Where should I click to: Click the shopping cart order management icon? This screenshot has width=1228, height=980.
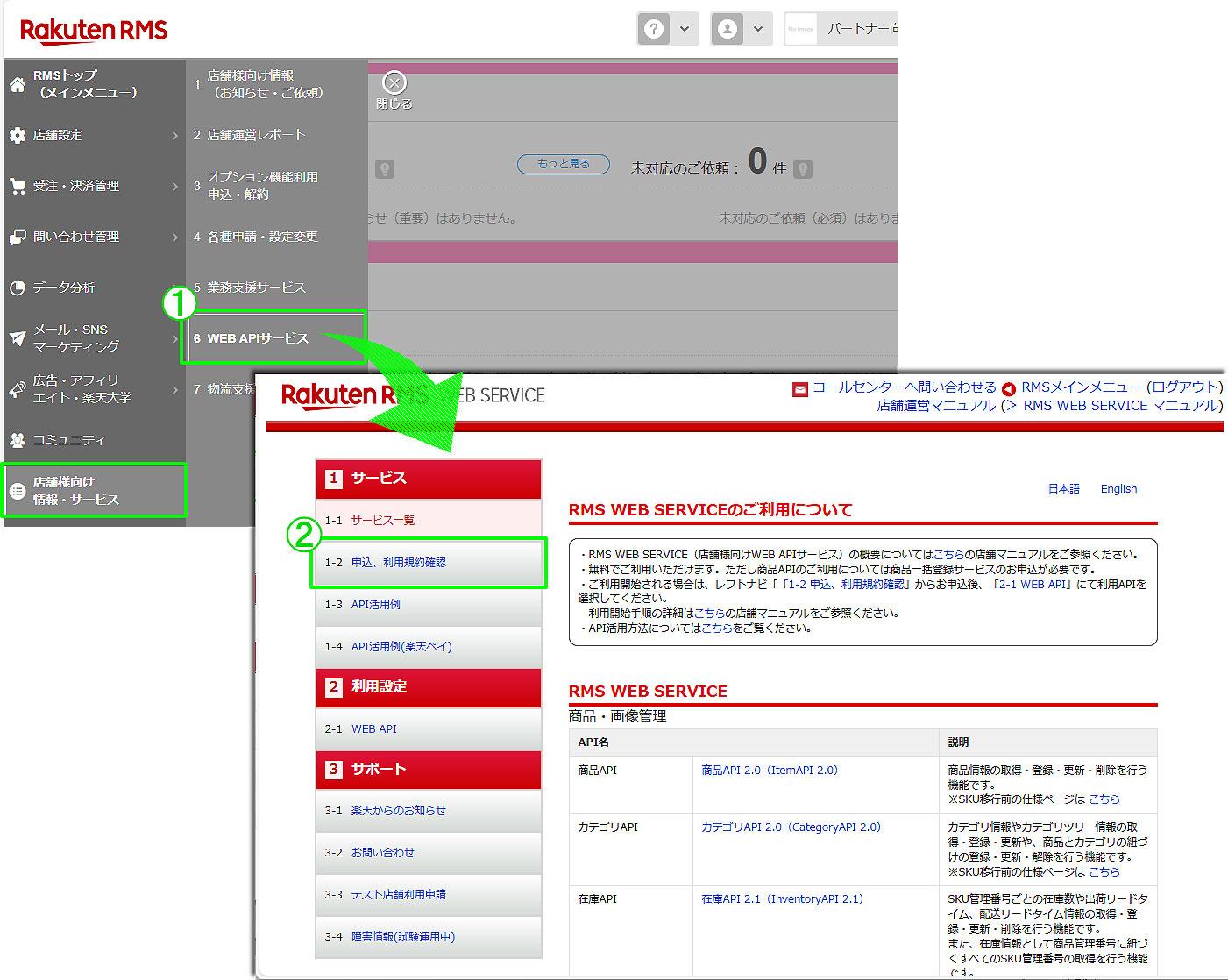tap(18, 186)
